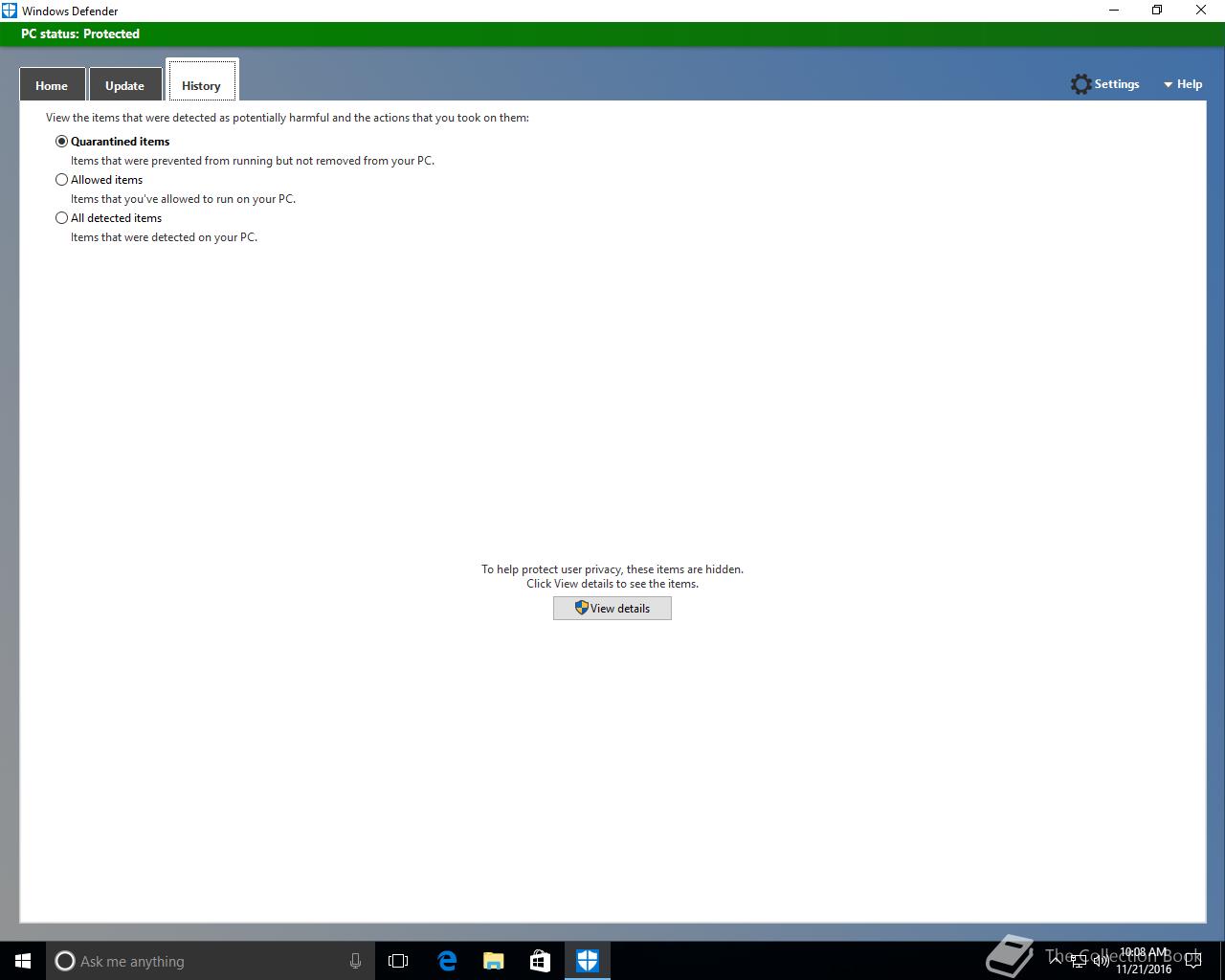
Task: Click the Windows Defender taskbar icon
Action: click(588, 961)
